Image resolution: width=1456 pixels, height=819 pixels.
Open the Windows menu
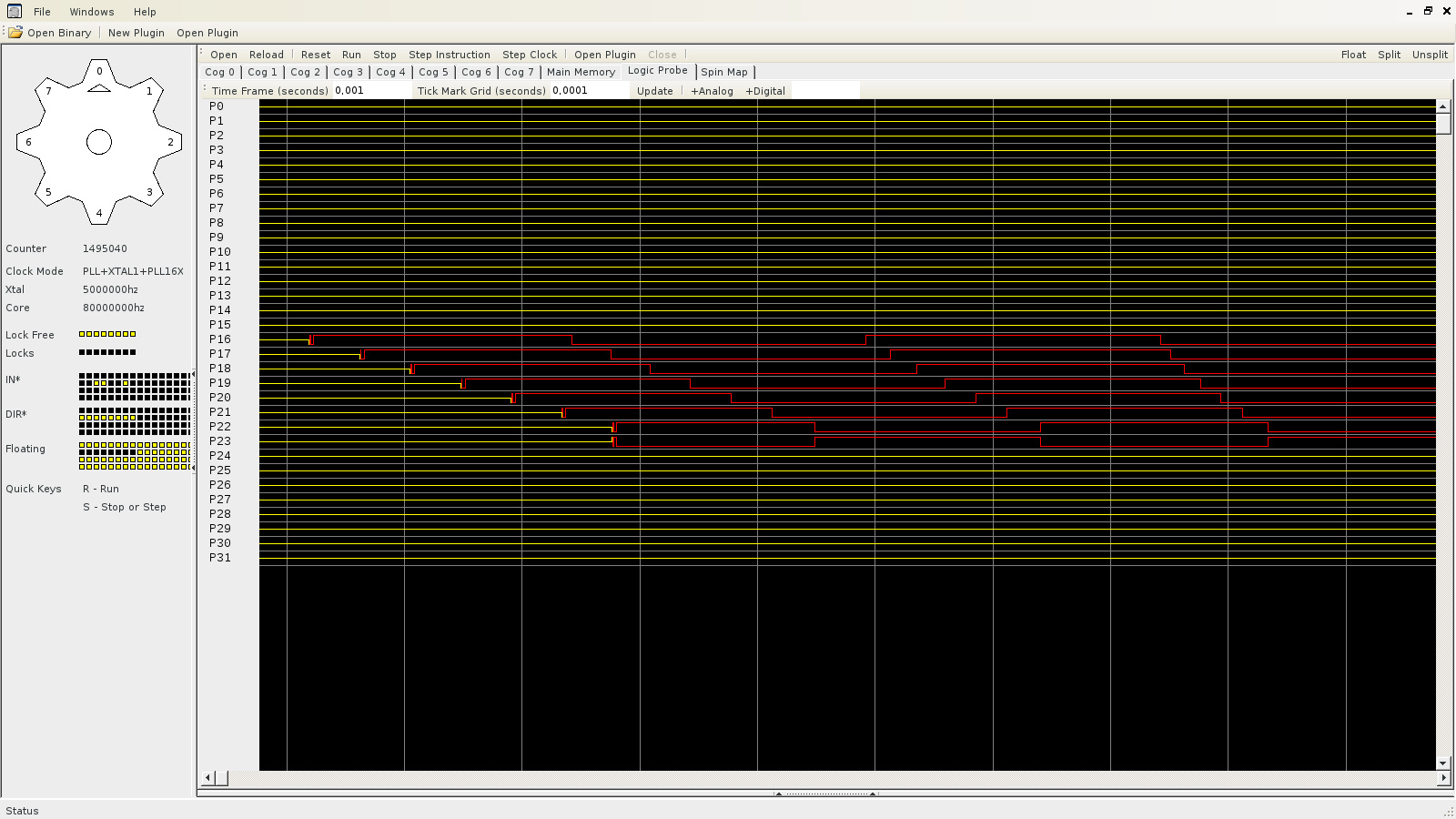[92, 12]
